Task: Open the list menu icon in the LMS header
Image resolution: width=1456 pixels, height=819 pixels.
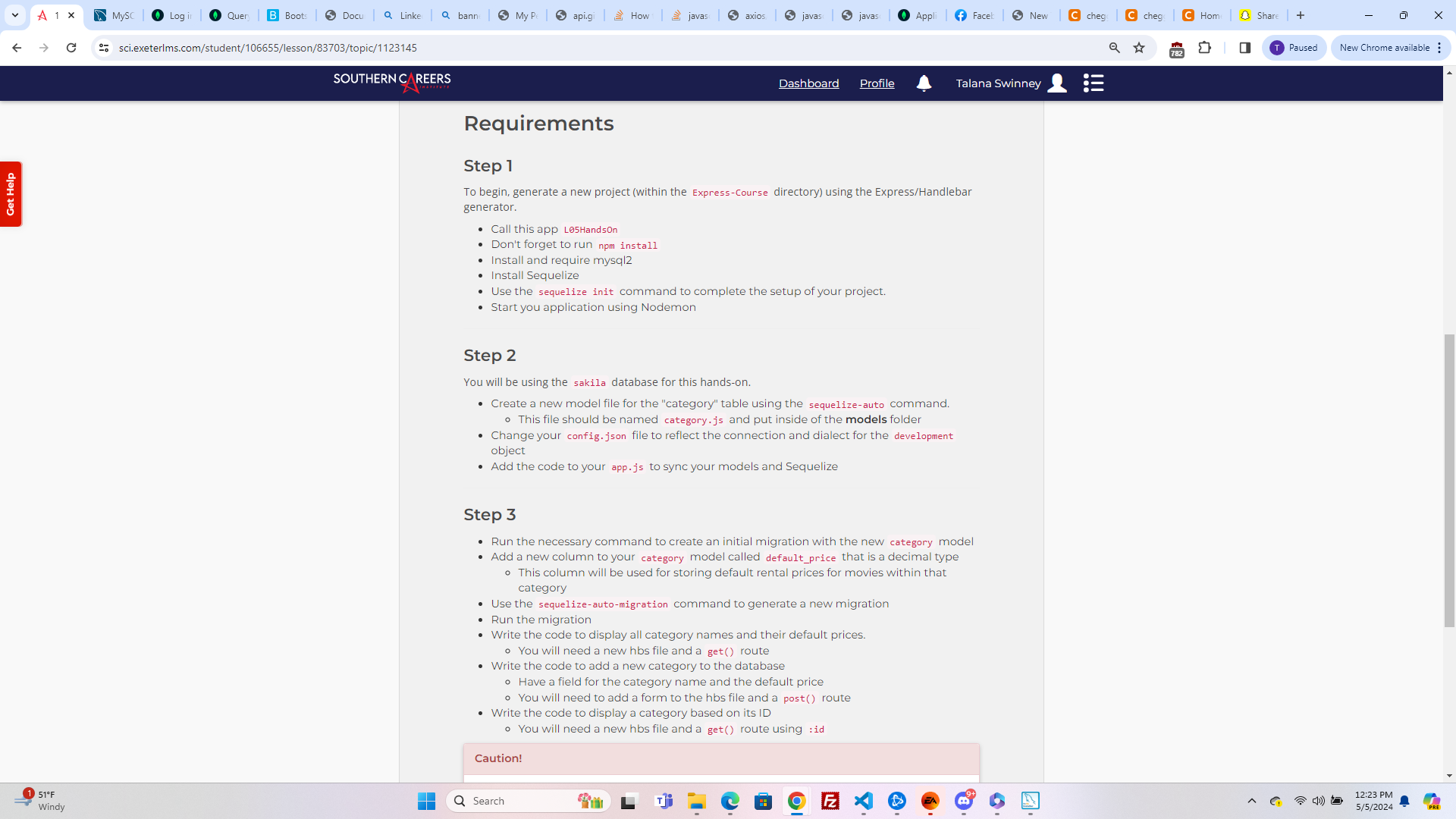Action: pyautogui.click(x=1093, y=83)
